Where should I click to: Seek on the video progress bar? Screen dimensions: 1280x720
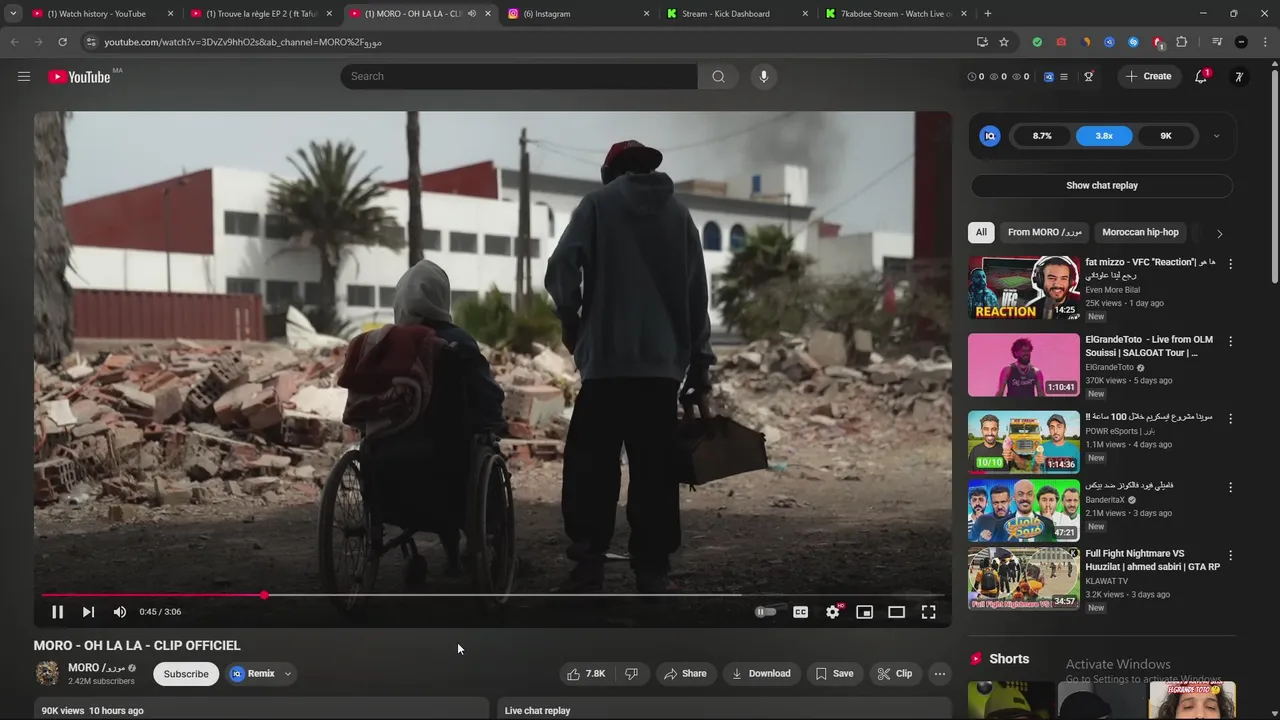coord(493,595)
